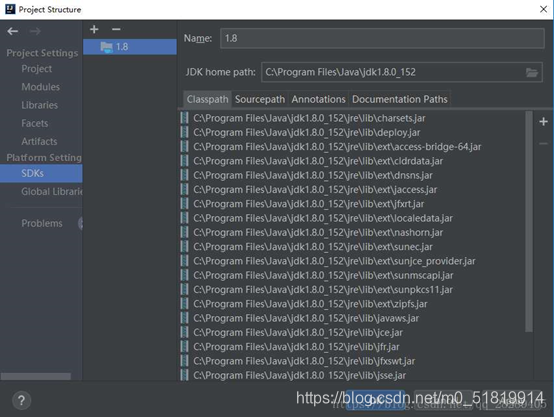Click the IntelliJ icon in the title bar
Image resolution: width=554 pixels, height=417 pixels.
pos(10,9)
